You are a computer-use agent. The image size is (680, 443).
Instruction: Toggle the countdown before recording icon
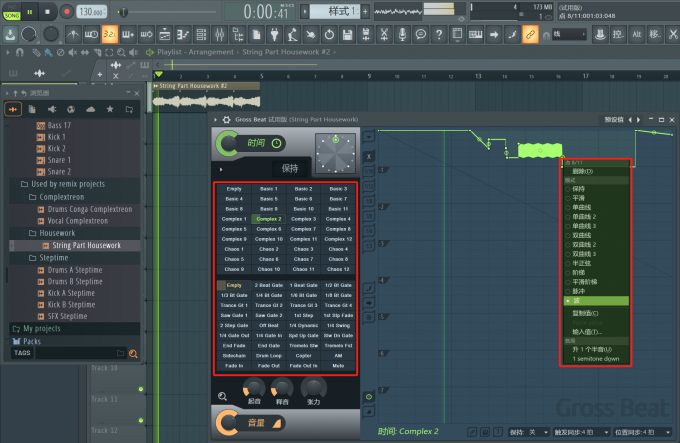(110, 34)
